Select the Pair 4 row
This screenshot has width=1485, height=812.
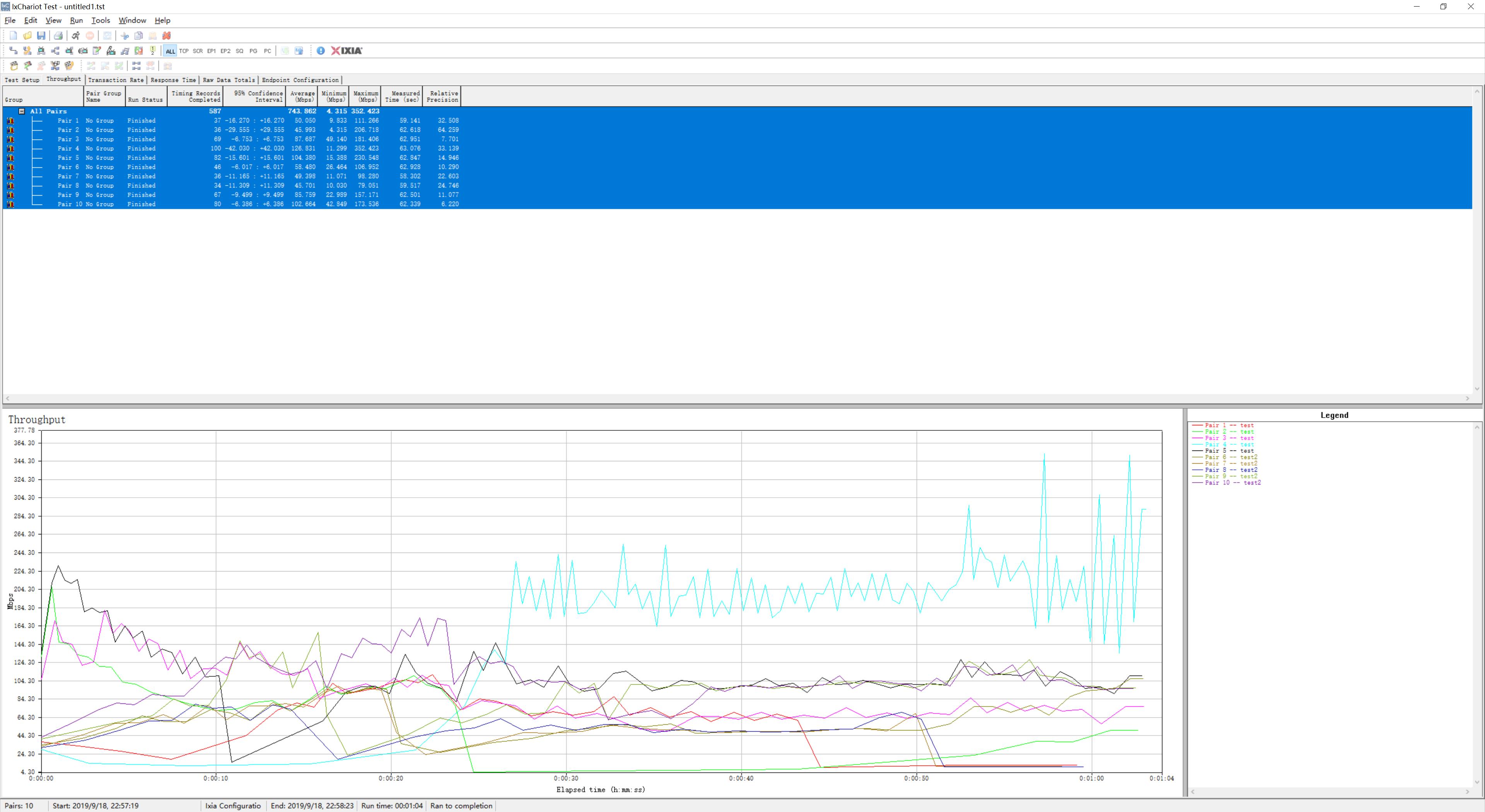[x=230, y=149]
